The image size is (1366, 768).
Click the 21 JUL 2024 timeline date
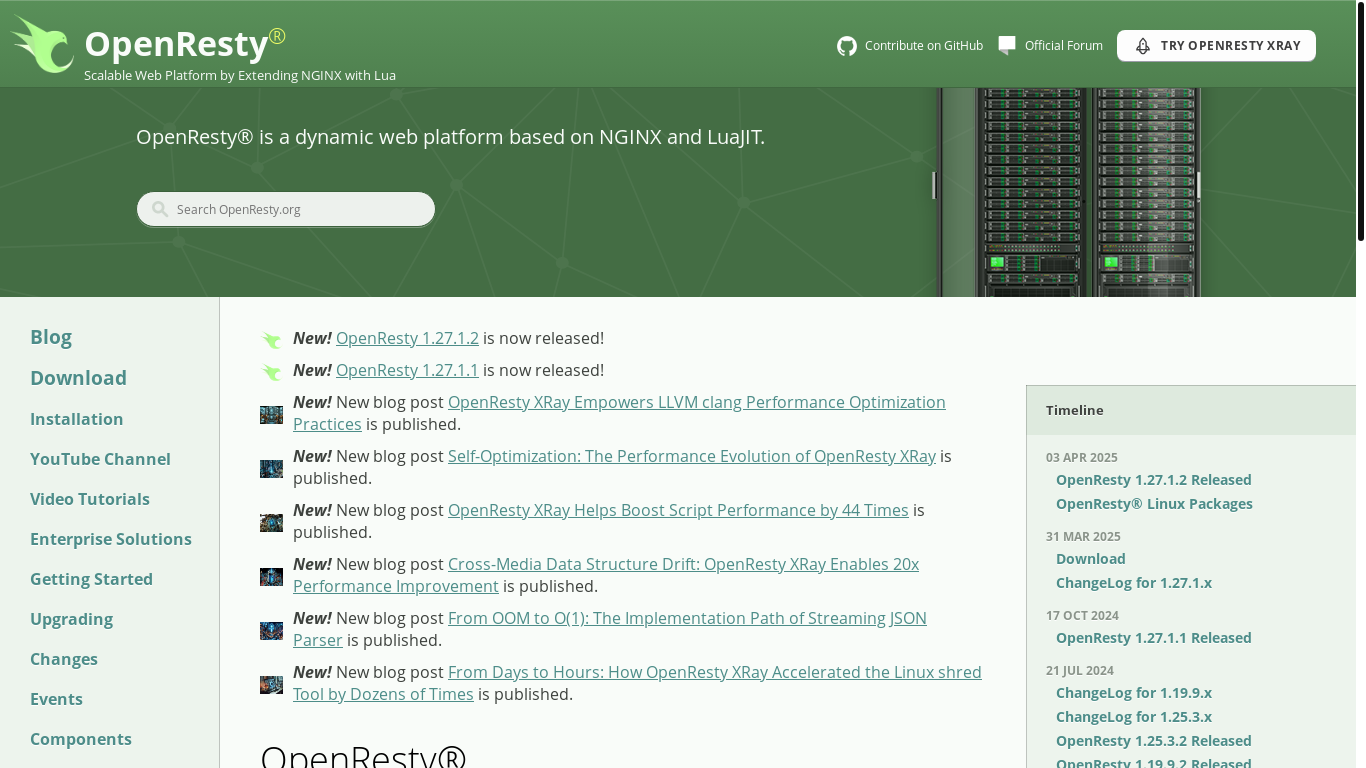click(1079, 671)
